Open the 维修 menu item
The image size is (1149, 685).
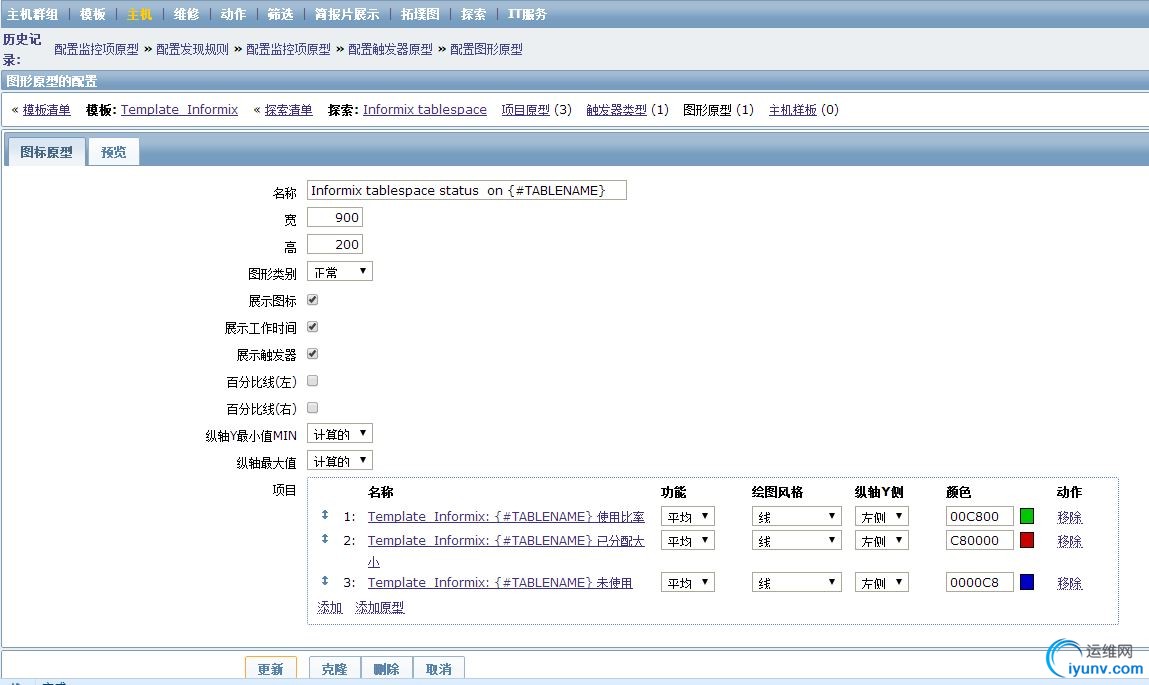(186, 14)
